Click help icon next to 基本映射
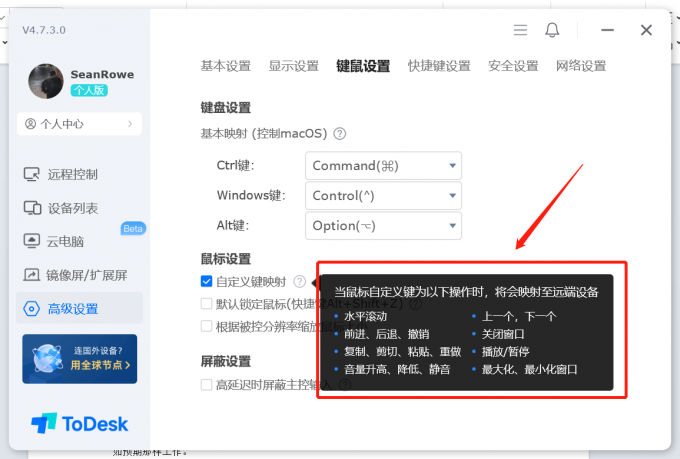 point(340,134)
